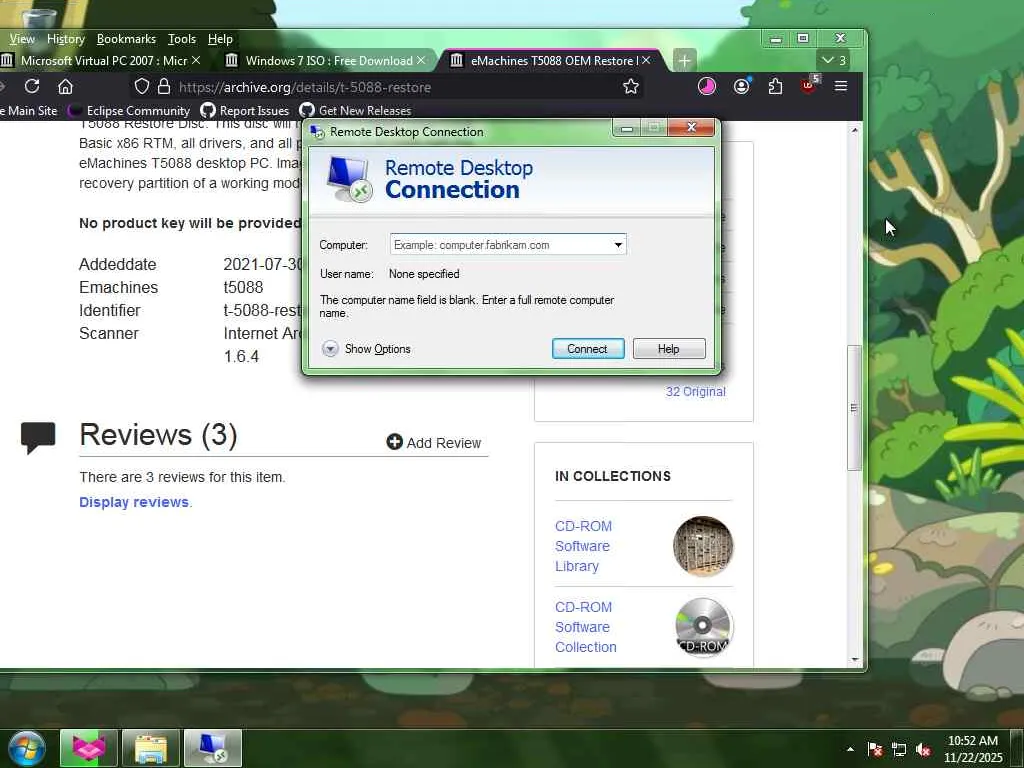Screen dimensions: 1024x768
Task: Open Report Issues GitHub bookmark
Action: pos(245,110)
